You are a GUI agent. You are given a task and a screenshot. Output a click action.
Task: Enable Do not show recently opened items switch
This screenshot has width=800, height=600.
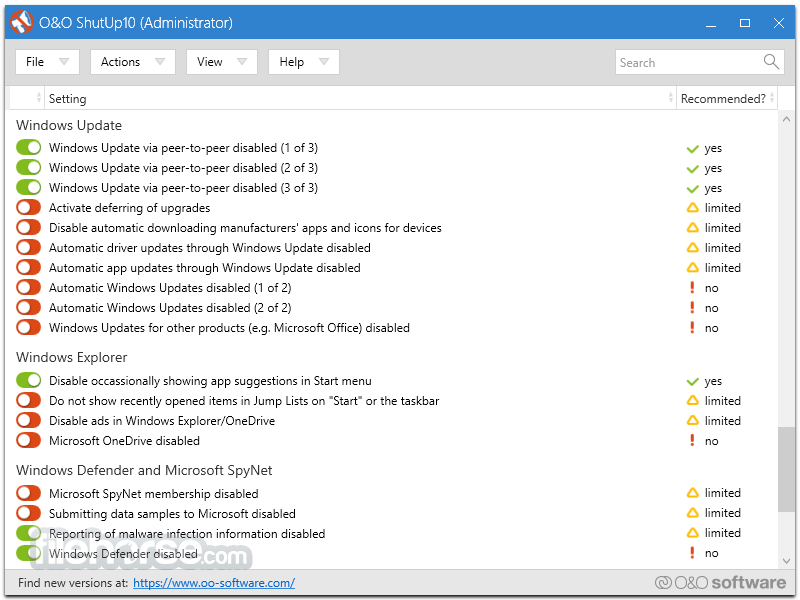click(x=29, y=401)
